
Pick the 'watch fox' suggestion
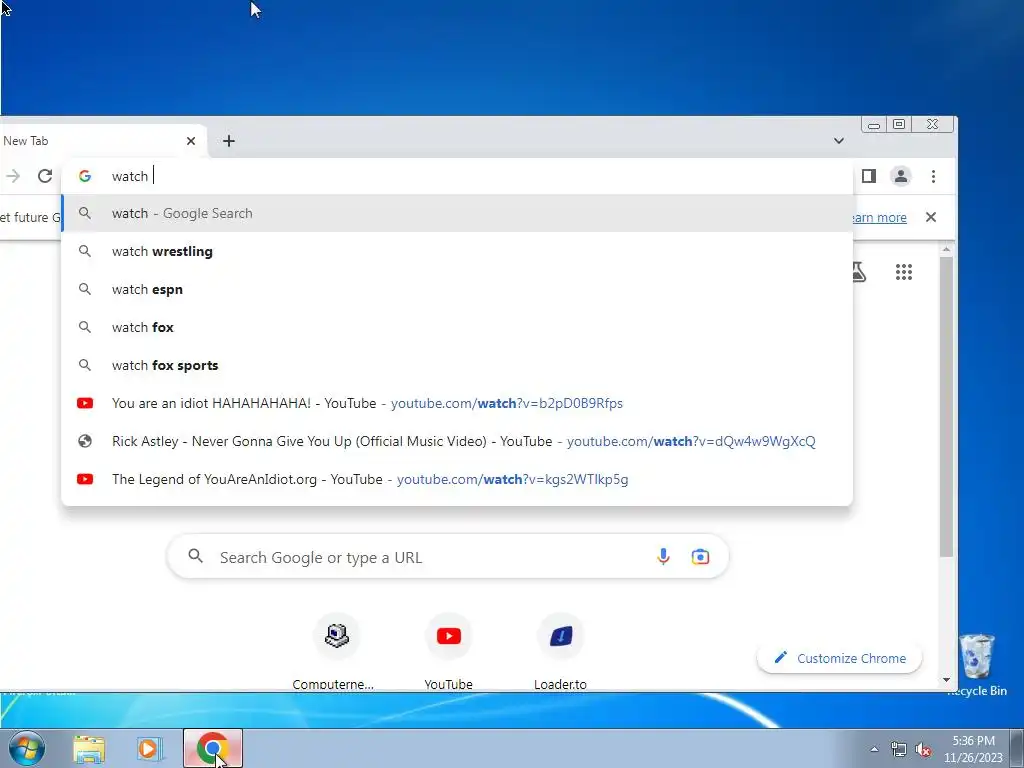click(457, 327)
